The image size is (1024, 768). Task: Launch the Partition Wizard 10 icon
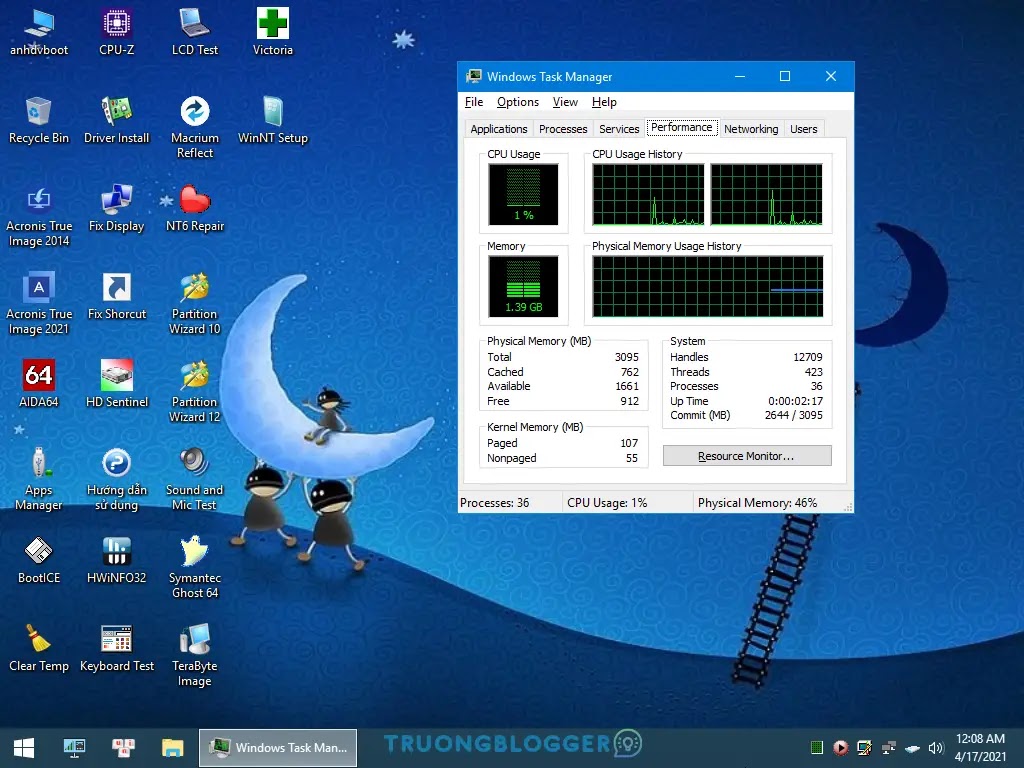(195, 304)
